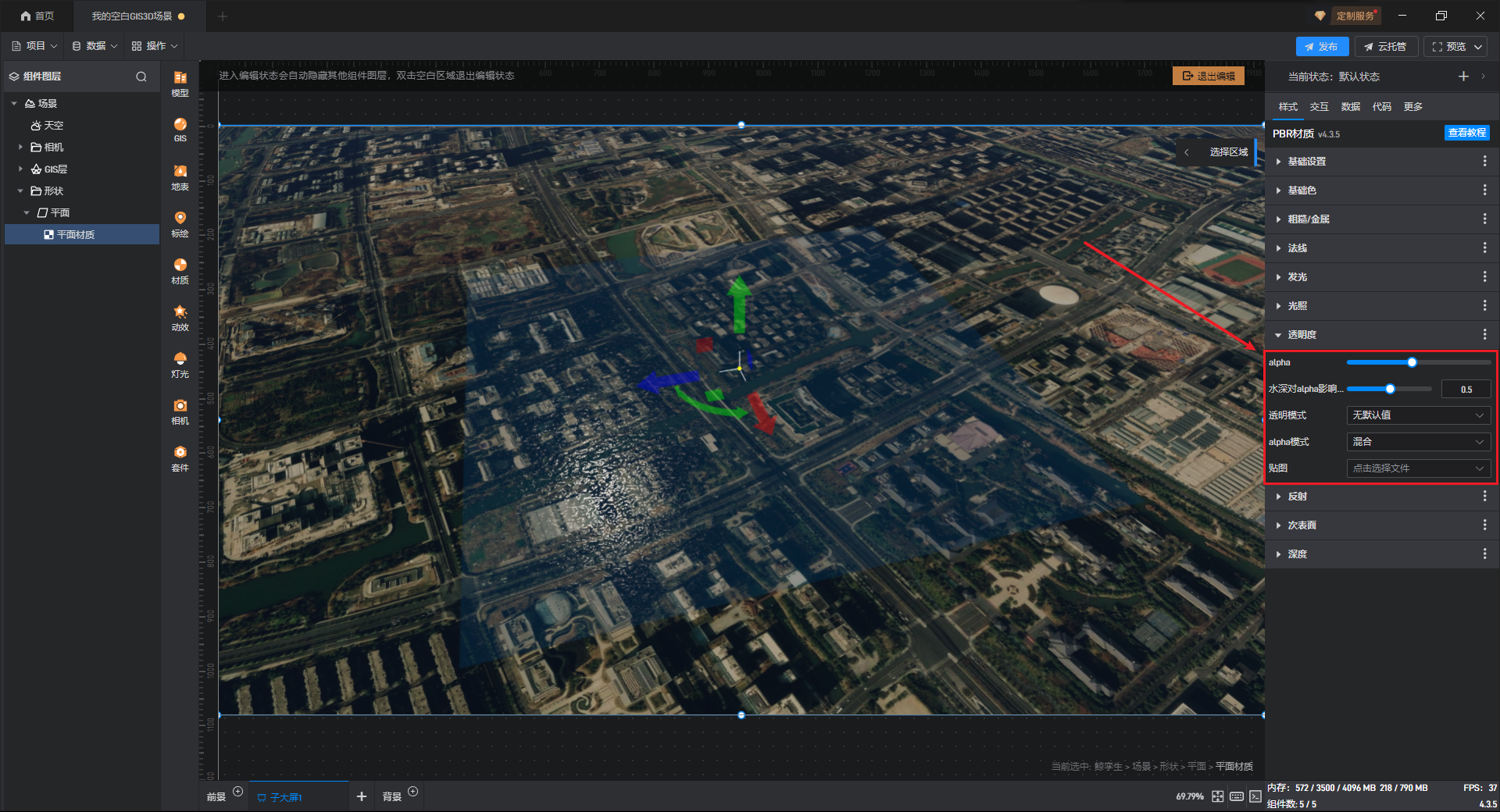Open 法线 section three-dot menu
This screenshot has width=1500, height=812.
pyautogui.click(x=1484, y=248)
